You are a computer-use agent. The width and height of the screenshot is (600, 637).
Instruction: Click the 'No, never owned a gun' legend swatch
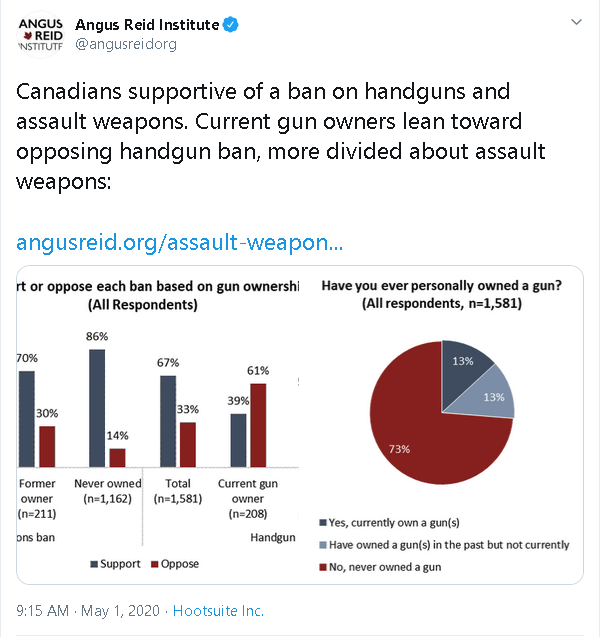click(322, 567)
